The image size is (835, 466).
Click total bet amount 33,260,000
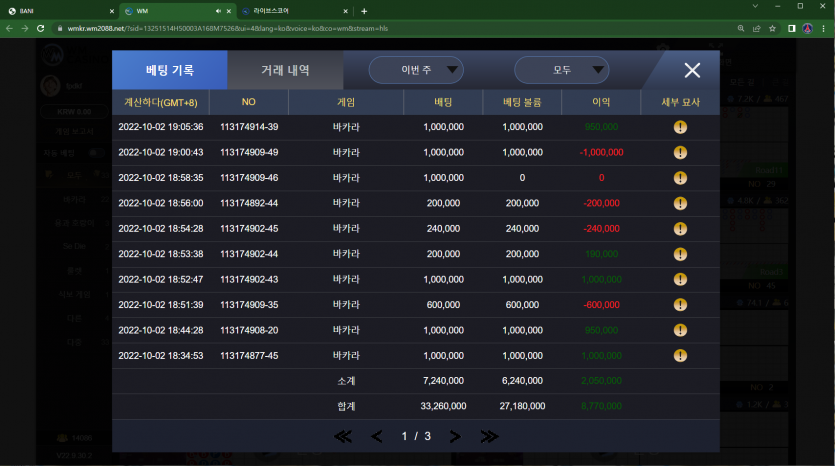pyautogui.click(x=443, y=406)
